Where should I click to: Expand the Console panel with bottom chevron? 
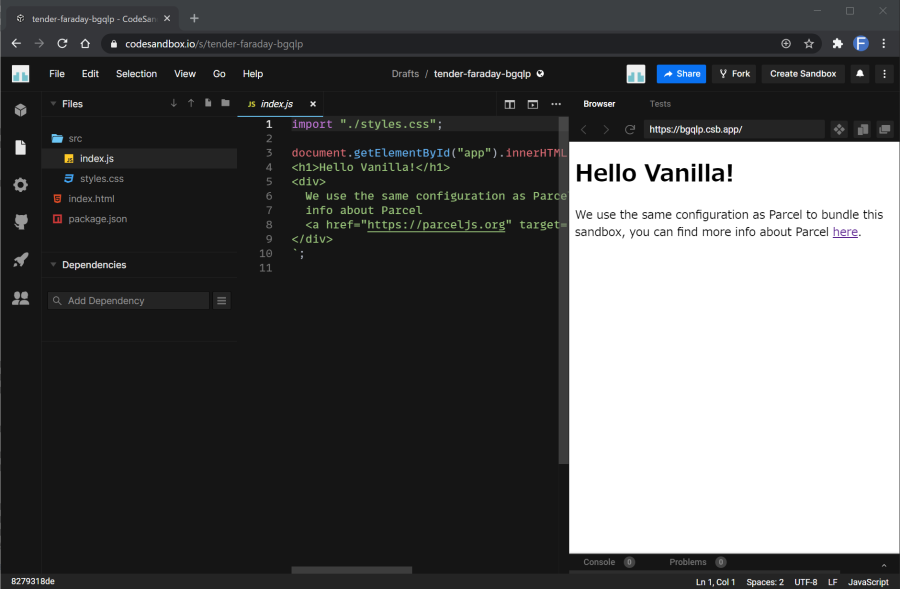tap(883, 563)
